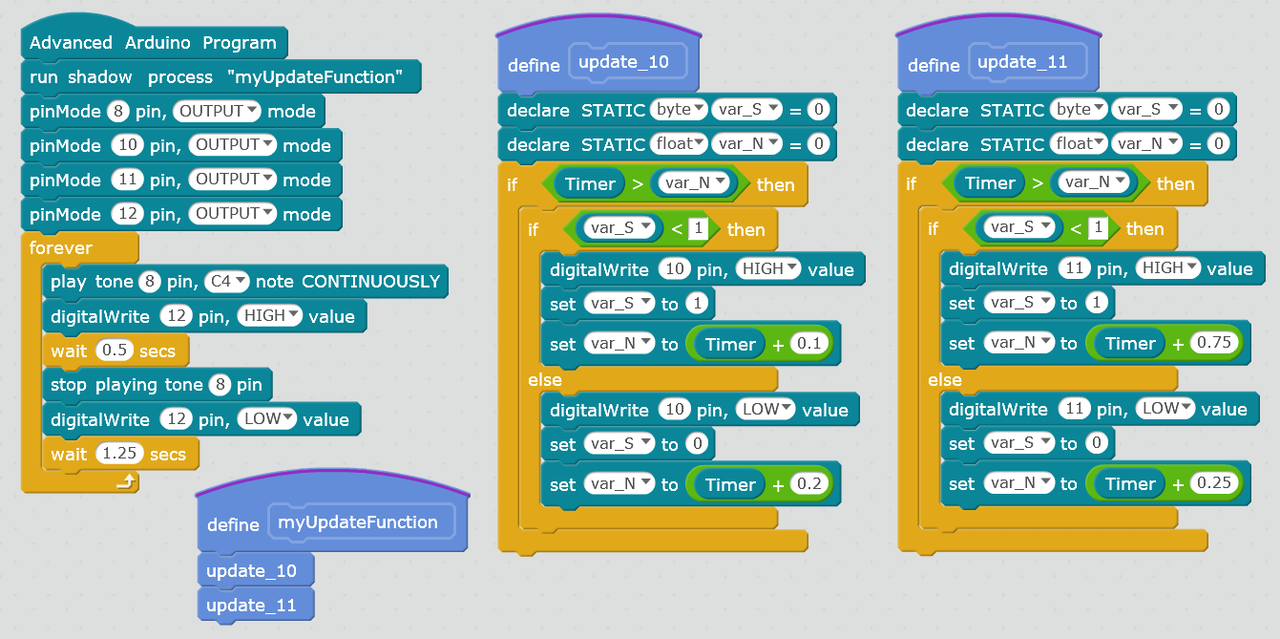
Task: Click the pin number 10 in pinMode block
Action: coord(126,146)
